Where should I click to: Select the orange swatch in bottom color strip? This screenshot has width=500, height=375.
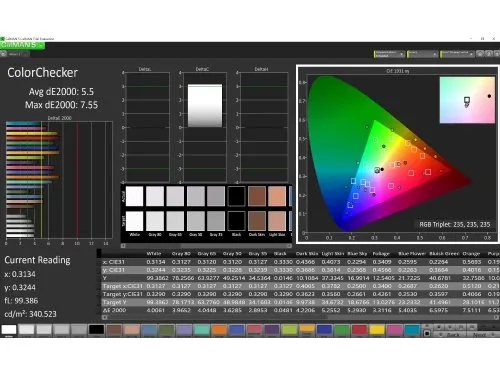point(219,329)
